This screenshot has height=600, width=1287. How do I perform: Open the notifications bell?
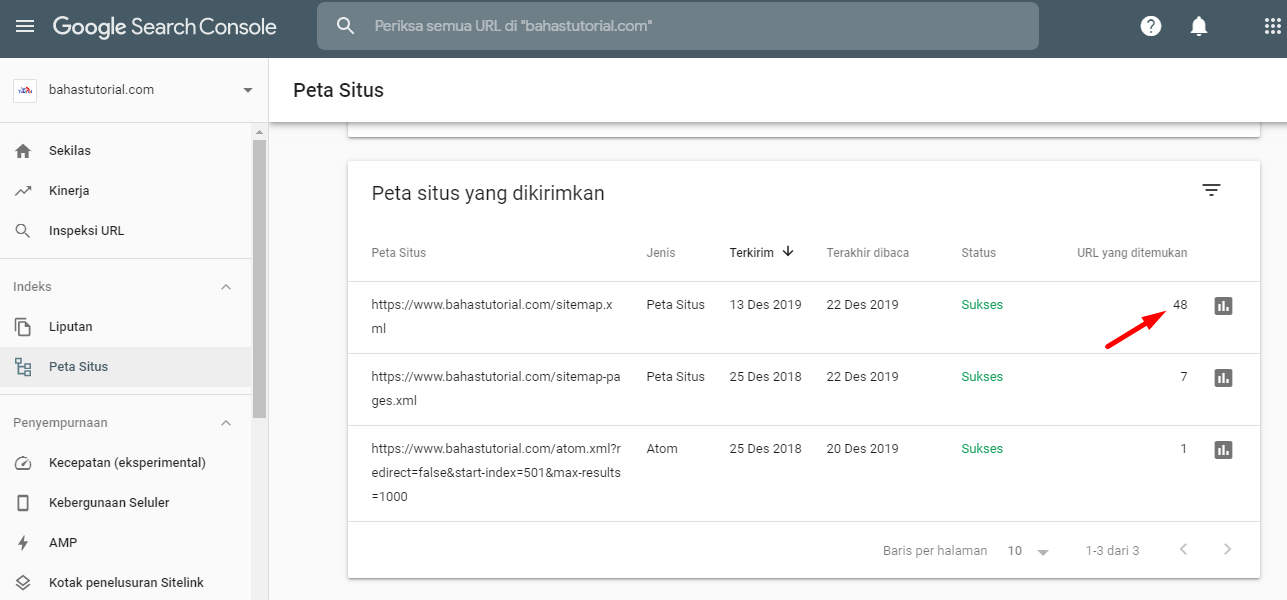pyautogui.click(x=1199, y=27)
